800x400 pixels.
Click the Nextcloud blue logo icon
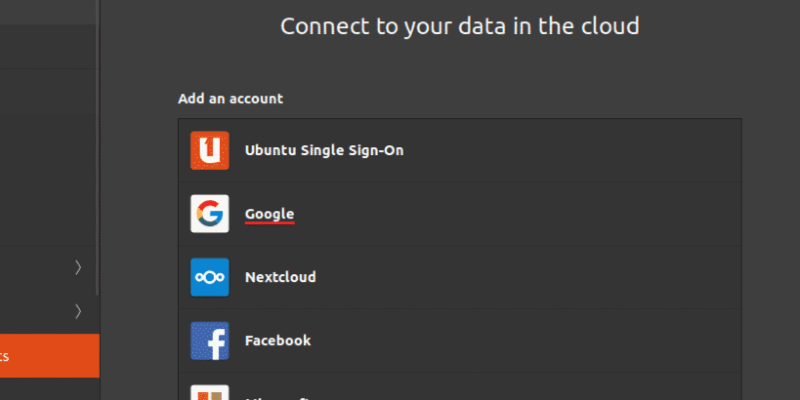[x=210, y=277]
